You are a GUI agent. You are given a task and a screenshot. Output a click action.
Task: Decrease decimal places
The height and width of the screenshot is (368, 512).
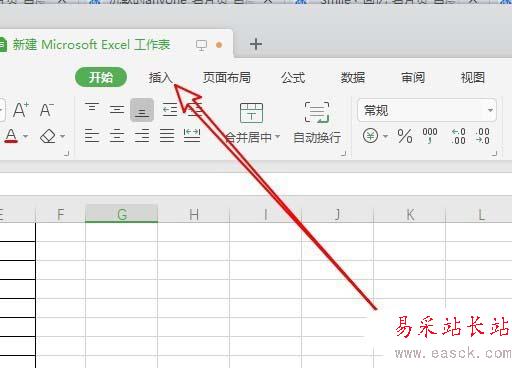click(x=483, y=136)
